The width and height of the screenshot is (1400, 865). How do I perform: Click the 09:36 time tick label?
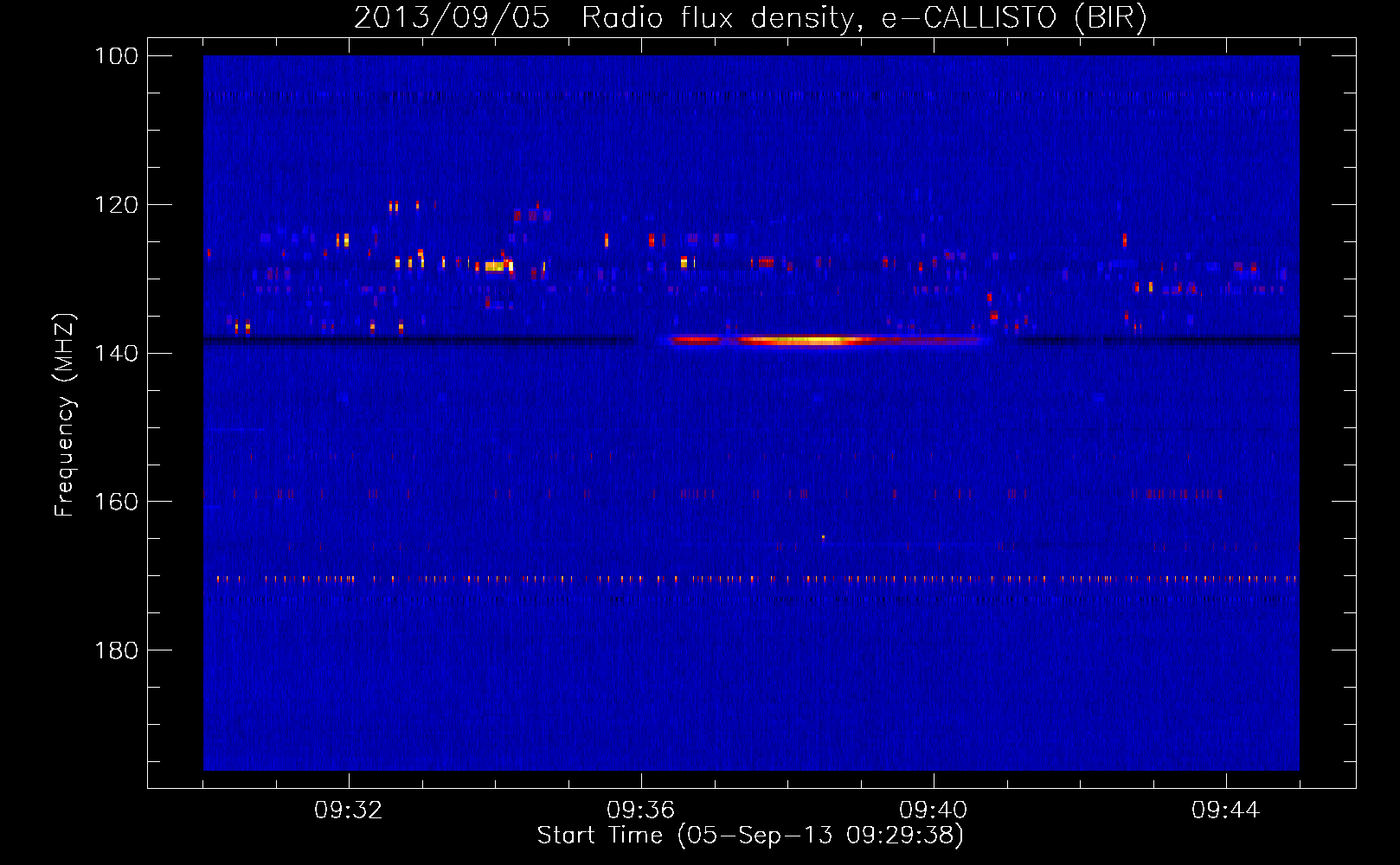pos(641,810)
